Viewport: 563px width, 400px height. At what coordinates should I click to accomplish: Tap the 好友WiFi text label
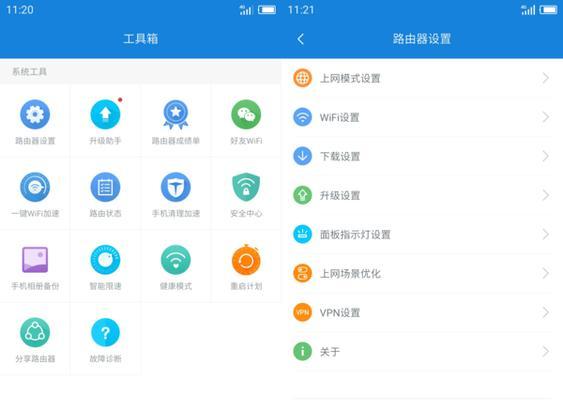[246, 141]
